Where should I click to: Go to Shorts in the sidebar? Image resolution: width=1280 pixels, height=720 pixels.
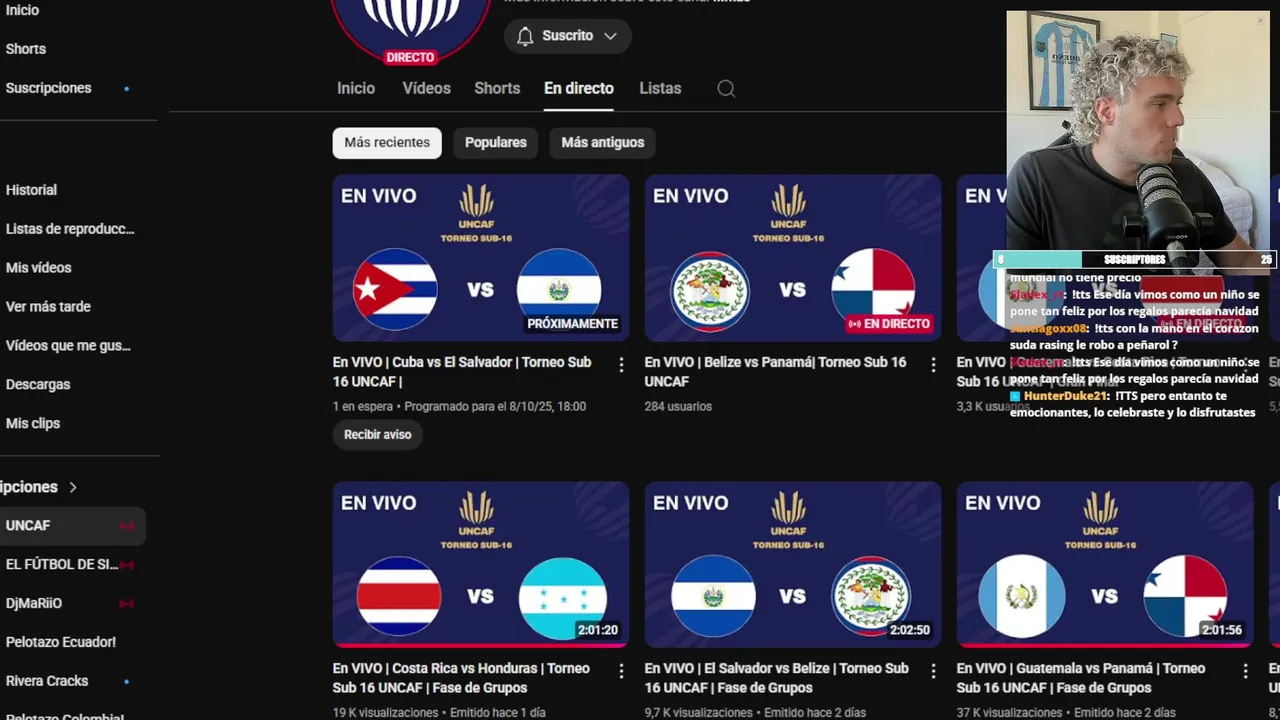click(26, 49)
